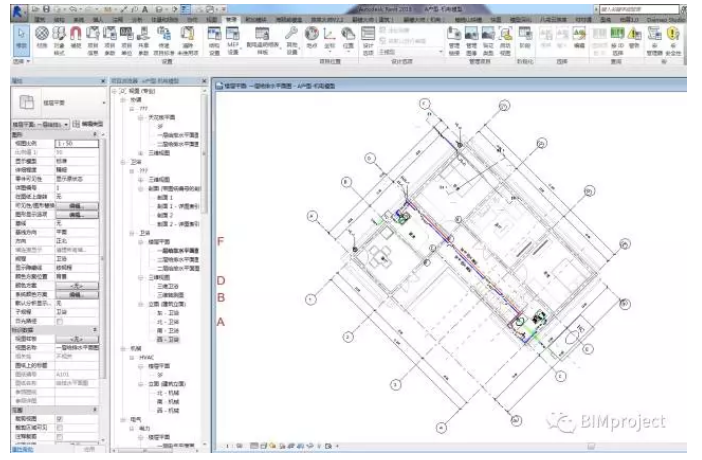Open Starting View tool
This screenshot has width=702, height=460.
tap(505, 40)
